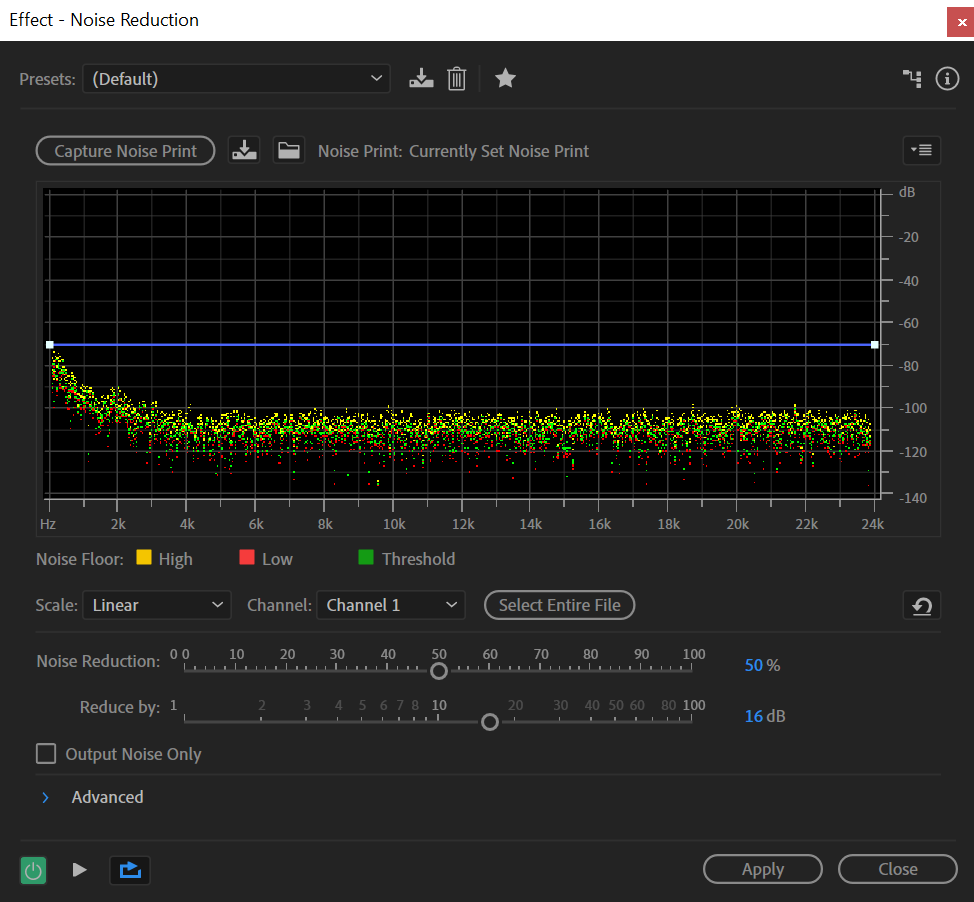974x902 pixels.
Task: Open the Presets dropdown
Action: tap(236, 79)
